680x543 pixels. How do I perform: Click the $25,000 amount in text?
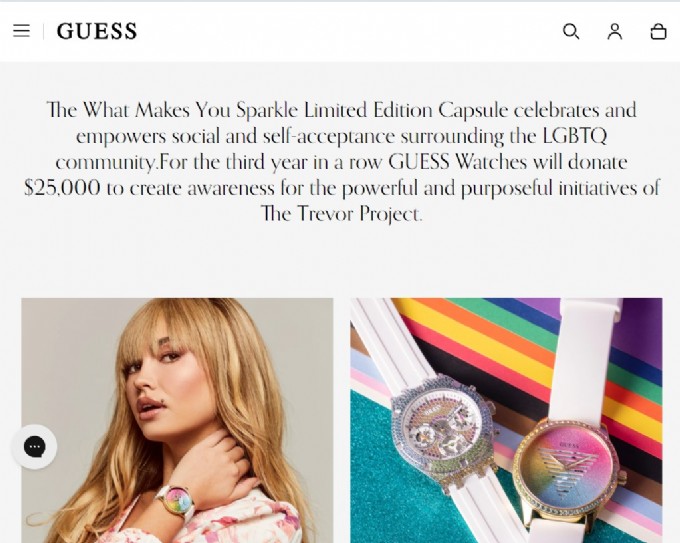[x=62, y=188]
